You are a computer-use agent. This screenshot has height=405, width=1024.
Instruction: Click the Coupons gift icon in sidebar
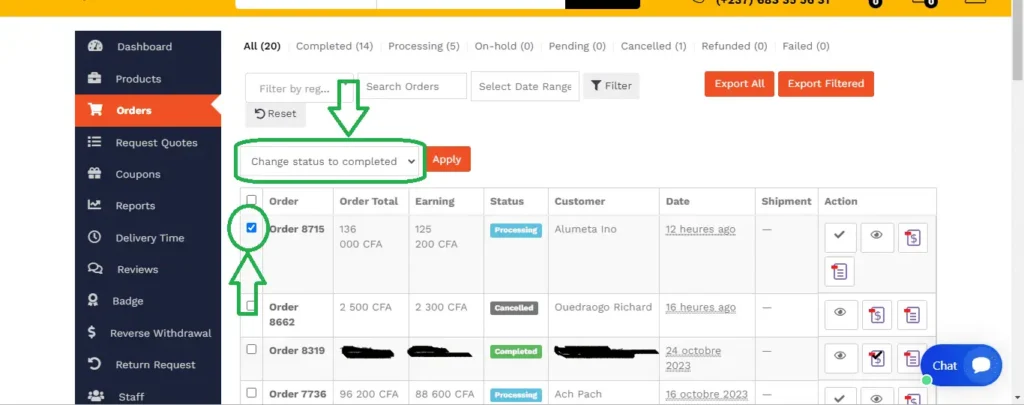[95, 174]
